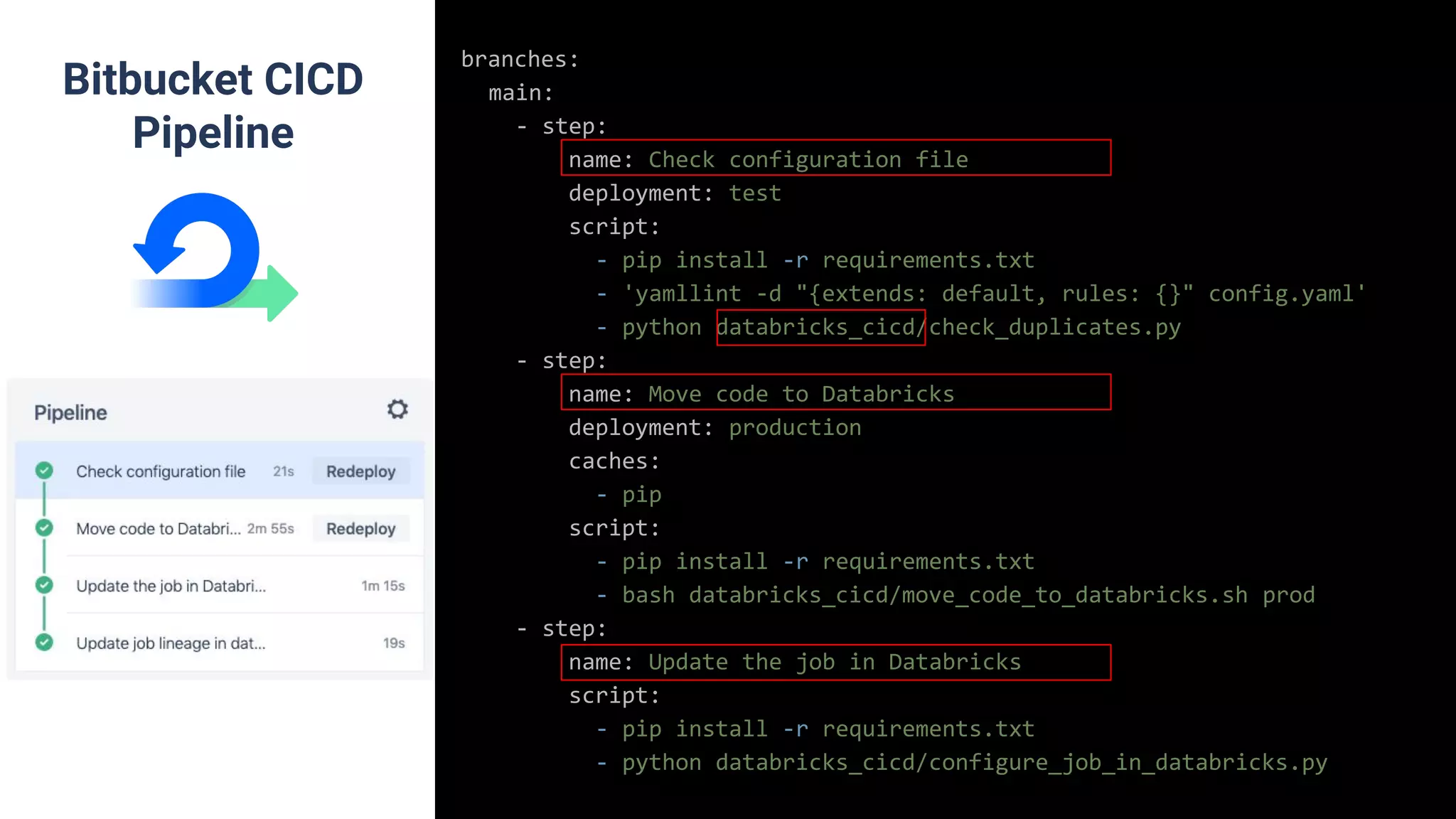Click the 'main:' line in code
Image resolution: width=1456 pixels, height=819 pixels.
(520, 92)
